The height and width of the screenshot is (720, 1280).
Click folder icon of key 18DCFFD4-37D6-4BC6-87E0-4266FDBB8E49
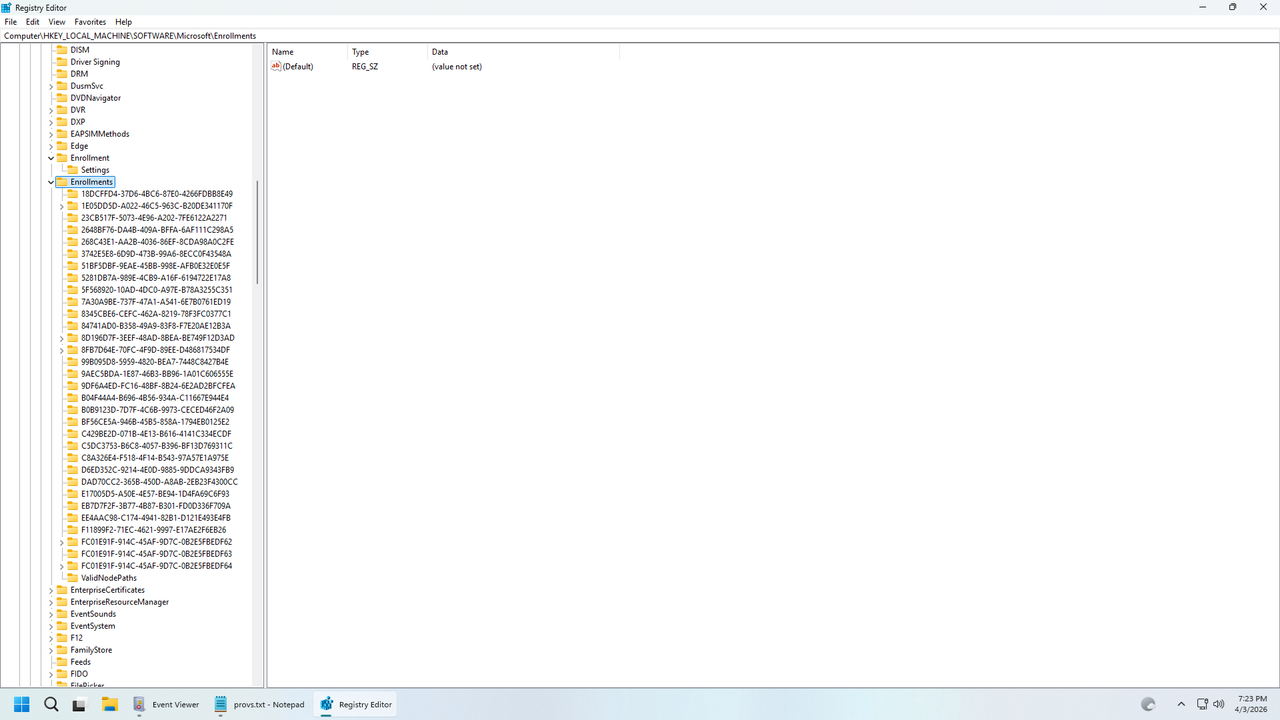pyautogui.click(x=72, y=194)
